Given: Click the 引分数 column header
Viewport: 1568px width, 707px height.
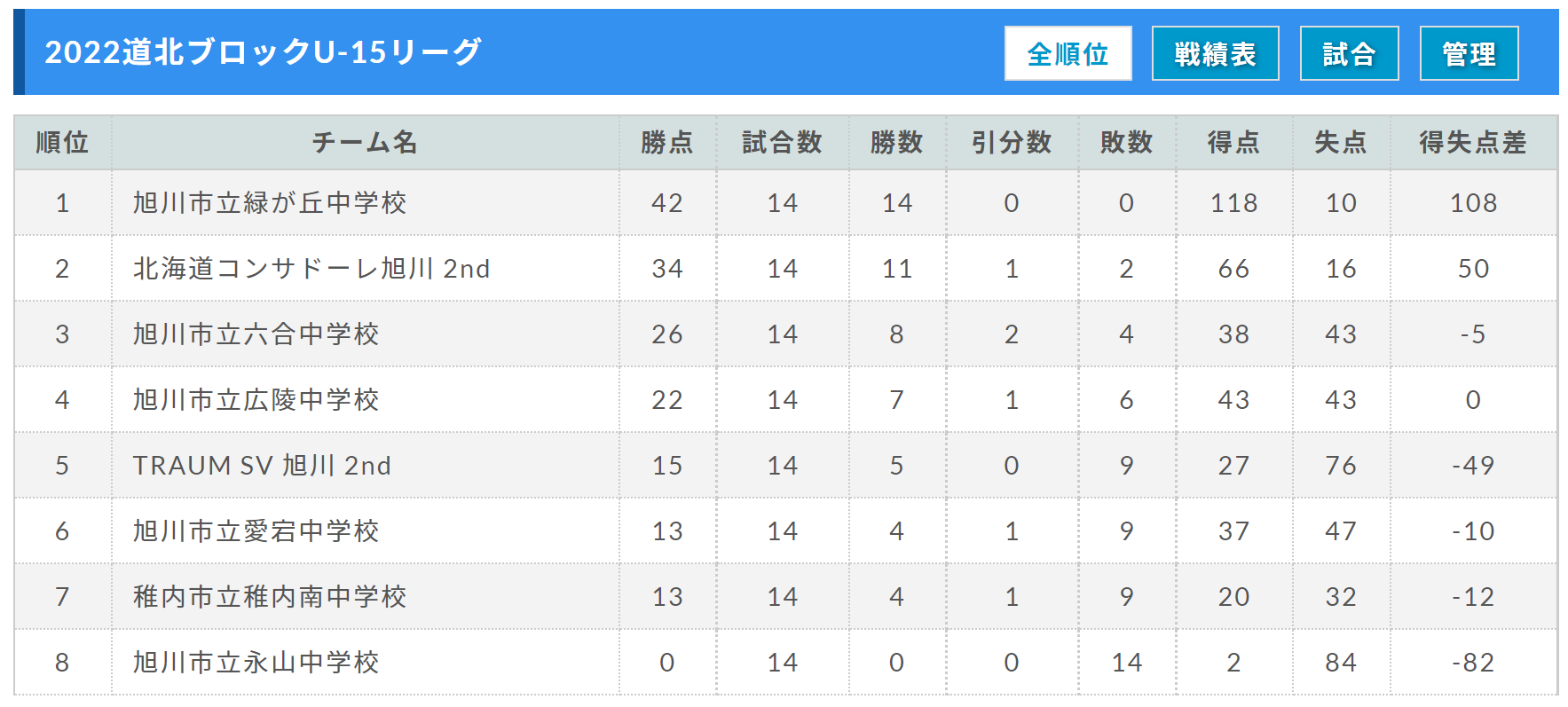Looking at the screenshot, I should coord(1012,142).
